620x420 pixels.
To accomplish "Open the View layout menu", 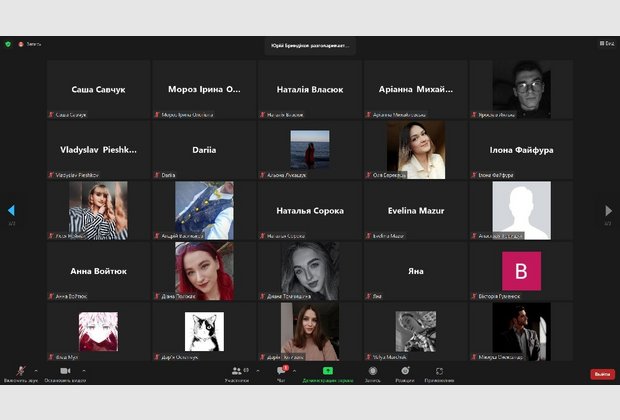I will point(606,44).
